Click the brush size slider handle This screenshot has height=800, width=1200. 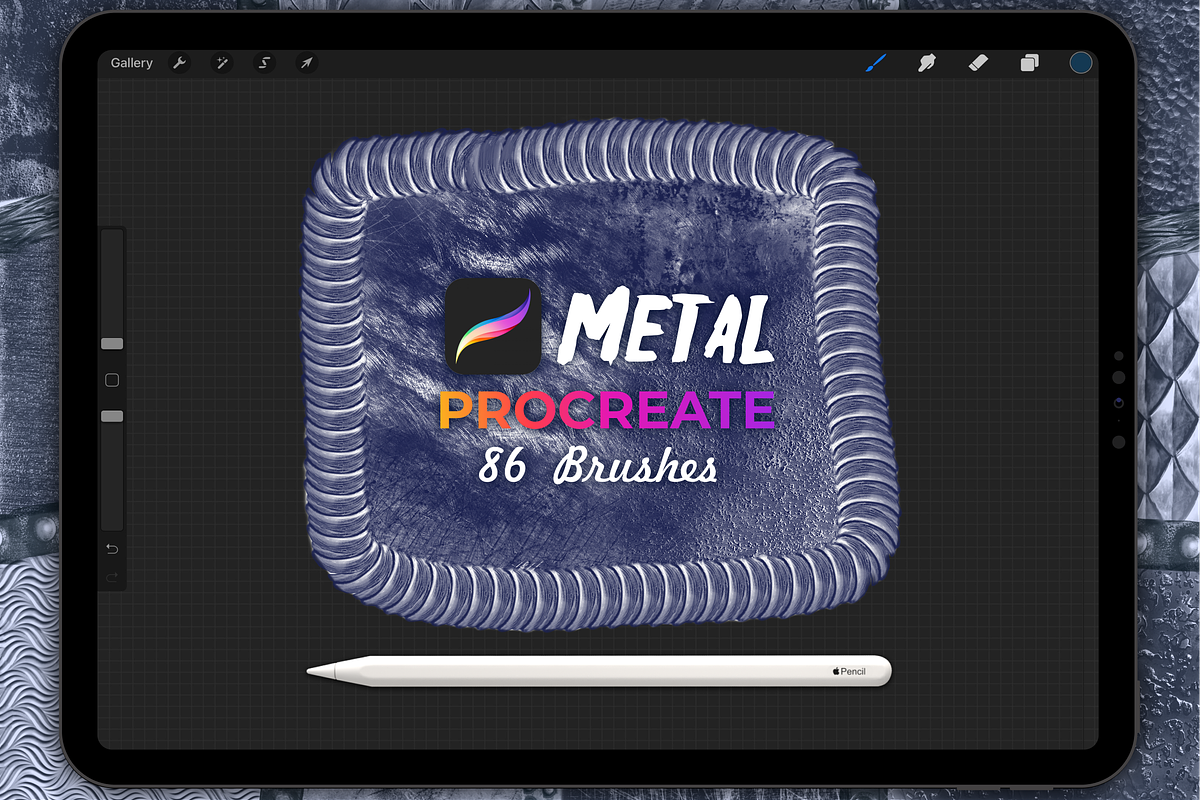click(112, 343)
